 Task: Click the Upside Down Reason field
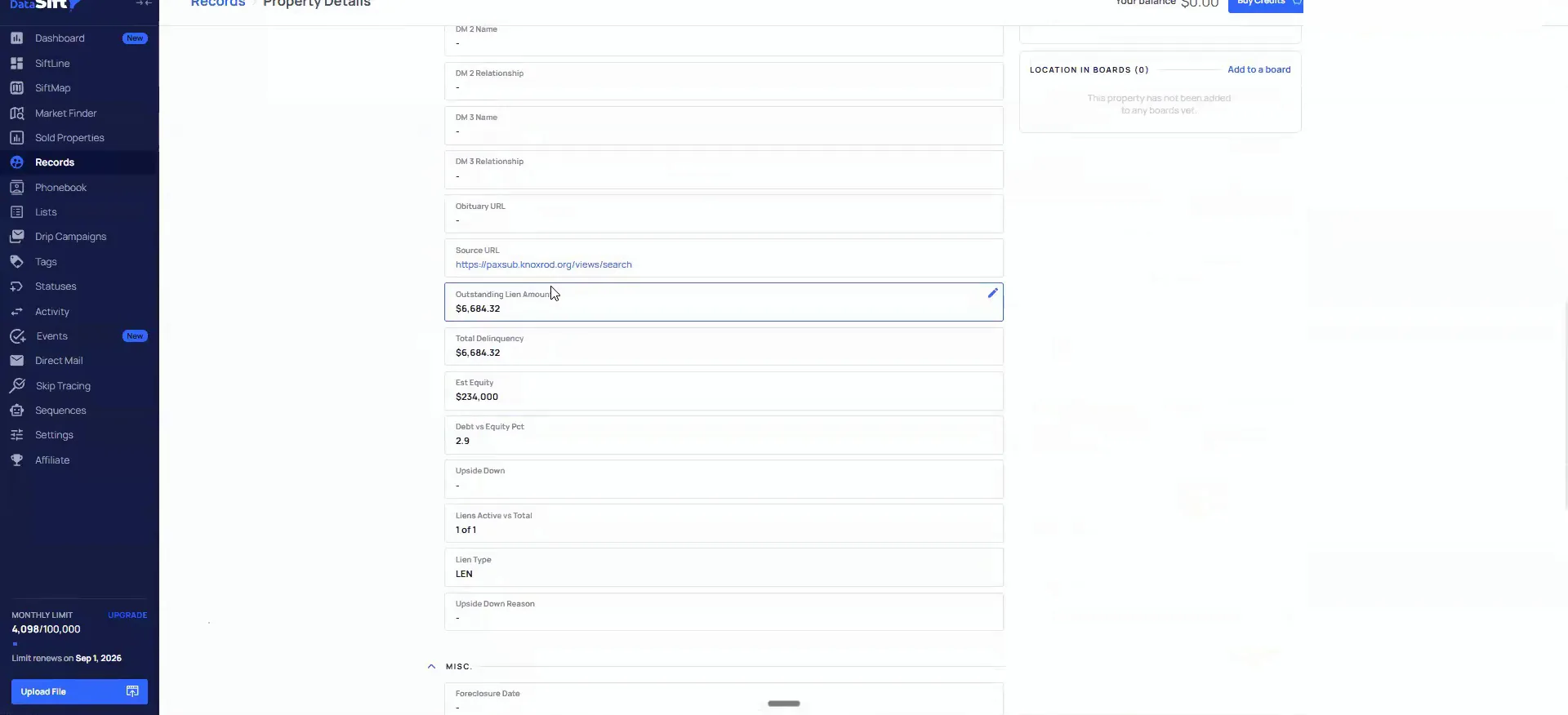coord(724,611)
